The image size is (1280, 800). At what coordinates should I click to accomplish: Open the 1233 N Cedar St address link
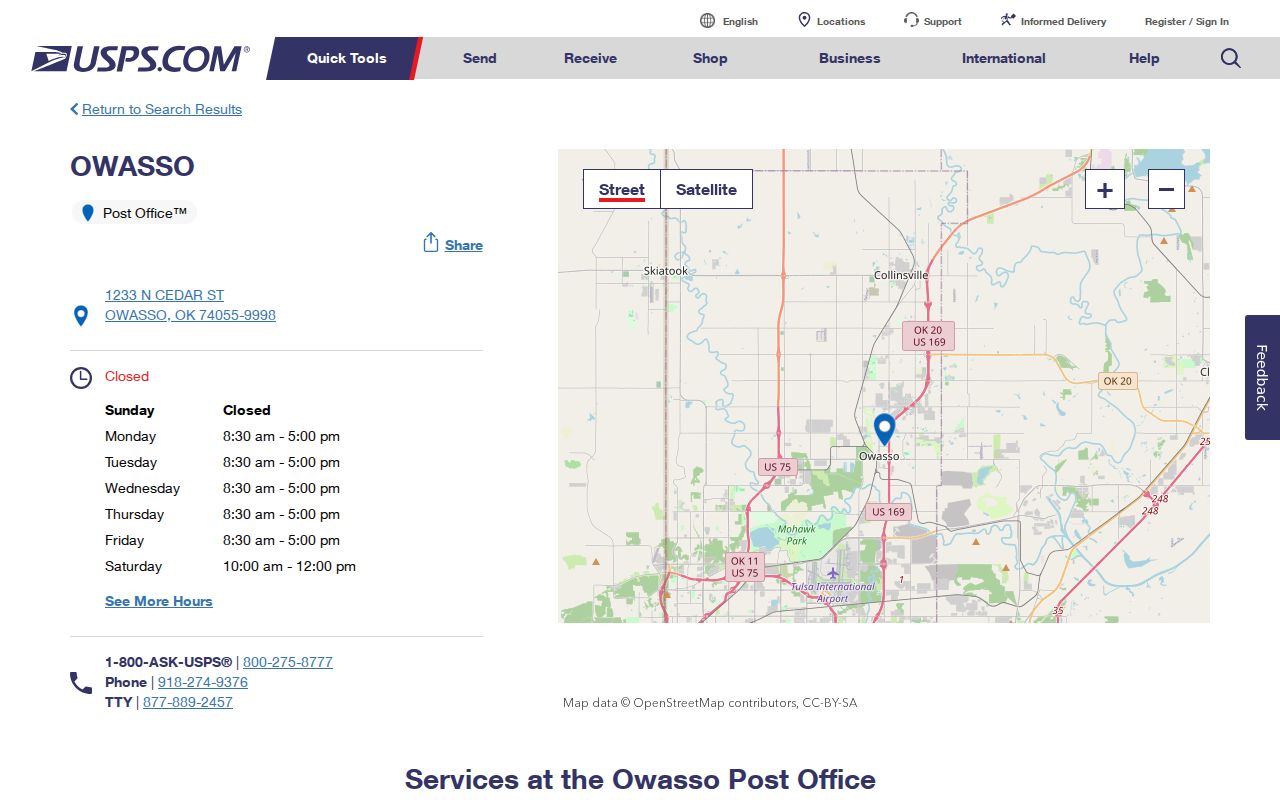tap(190, 305)
